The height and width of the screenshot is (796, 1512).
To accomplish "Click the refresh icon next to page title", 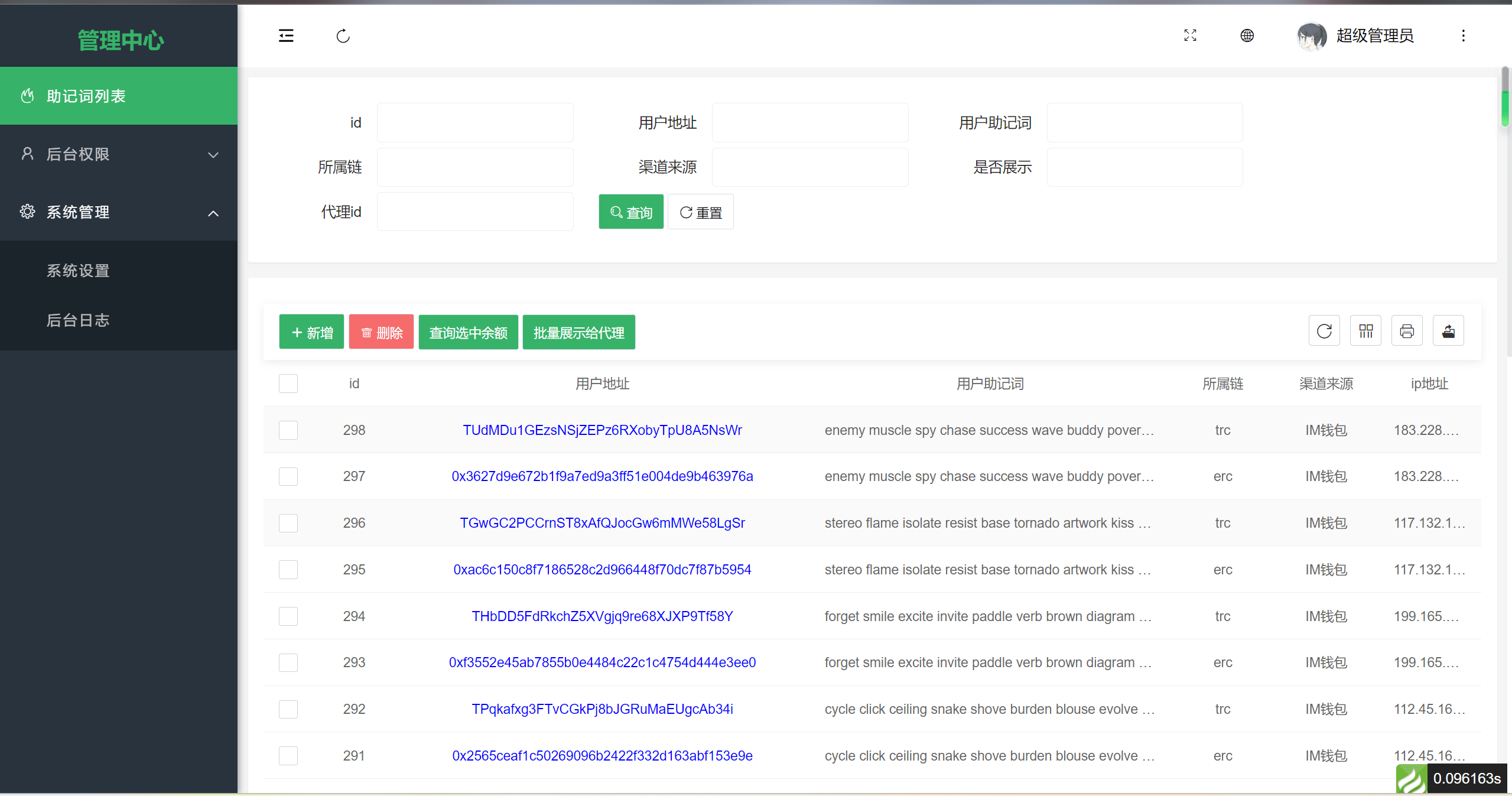I will [x=343, y=35].
